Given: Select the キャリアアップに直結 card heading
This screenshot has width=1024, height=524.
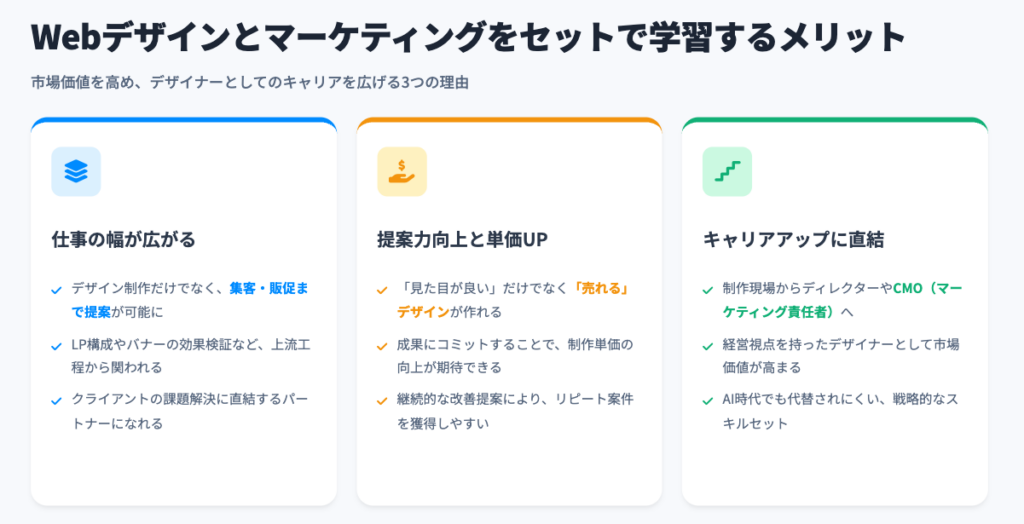Looking at the screenshot, I should [x=793, y=240].
